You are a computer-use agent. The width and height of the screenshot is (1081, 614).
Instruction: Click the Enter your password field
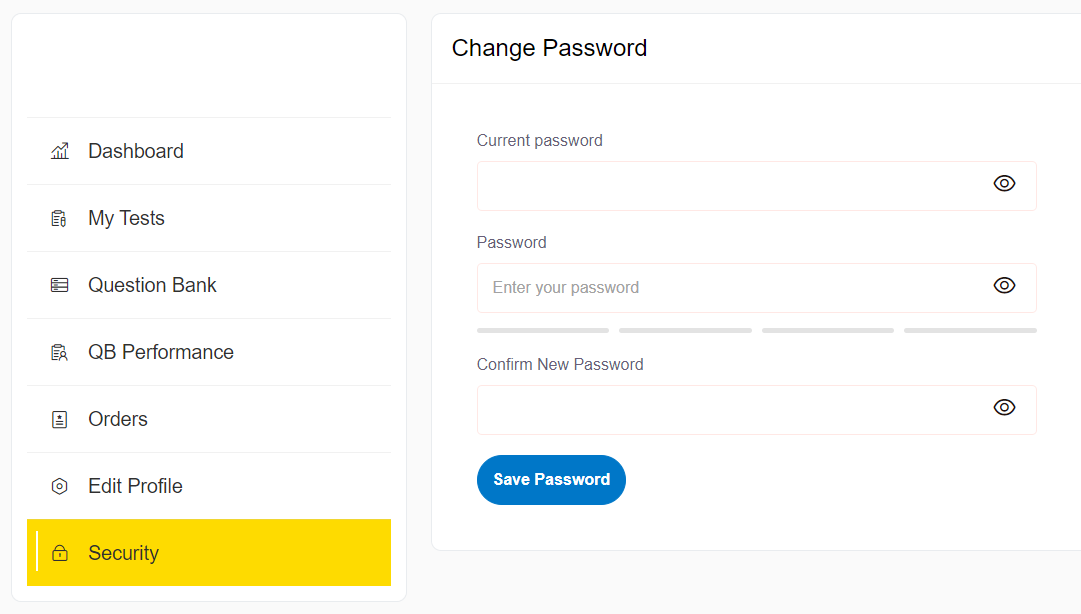pyautogui.click(x=730, y=288)
